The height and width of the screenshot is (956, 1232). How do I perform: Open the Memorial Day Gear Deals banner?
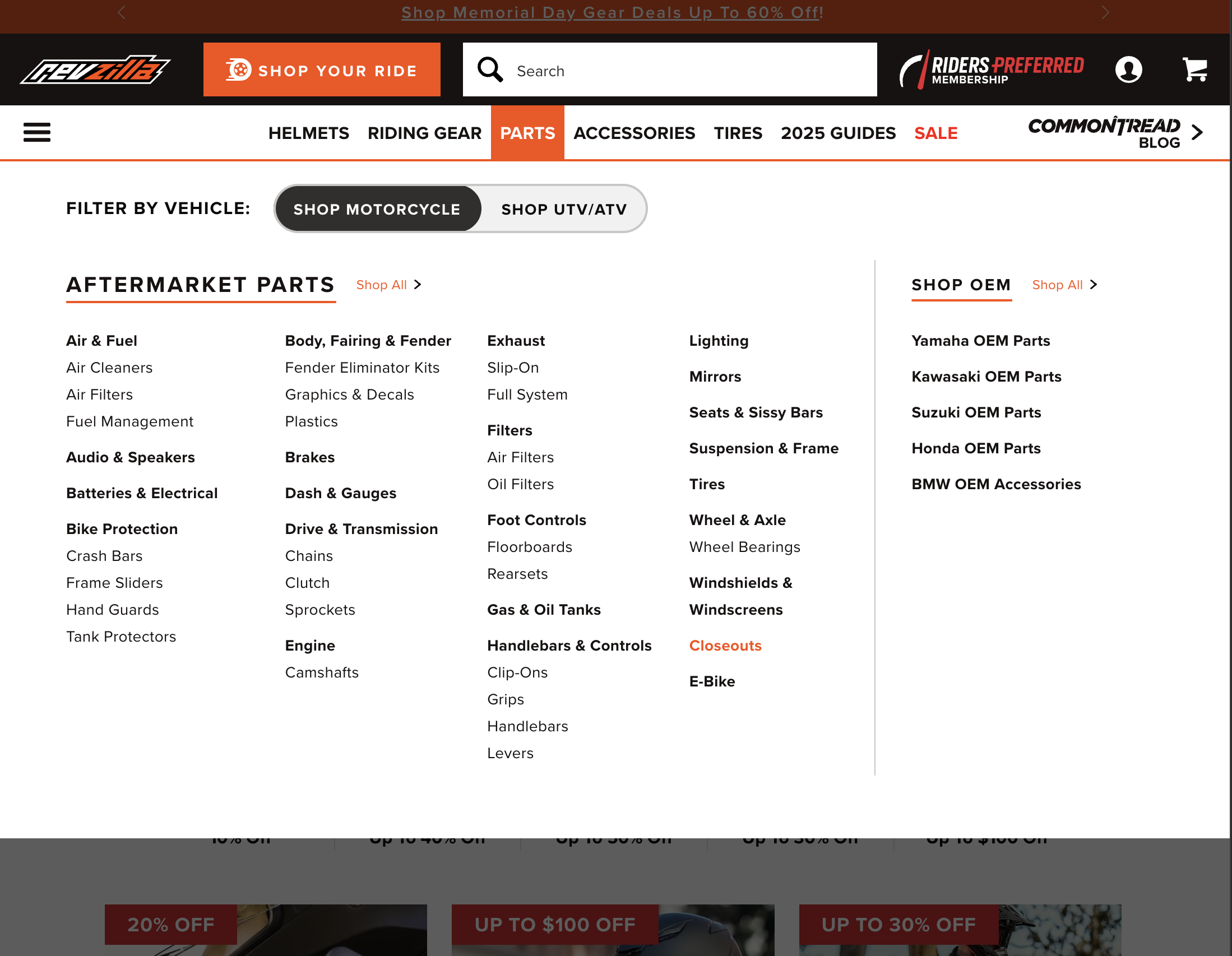[612, 12]
